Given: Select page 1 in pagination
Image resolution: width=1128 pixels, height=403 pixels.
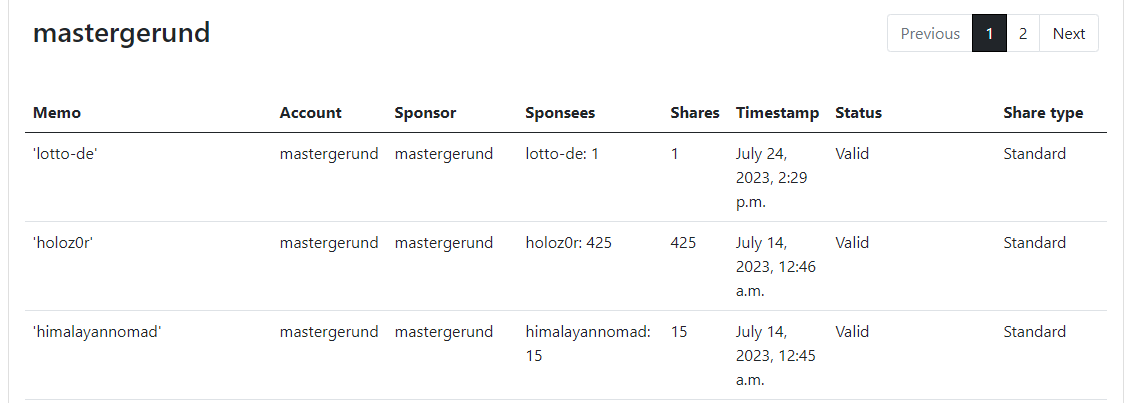Looking at the screenshot, I should tap(989, 33).
